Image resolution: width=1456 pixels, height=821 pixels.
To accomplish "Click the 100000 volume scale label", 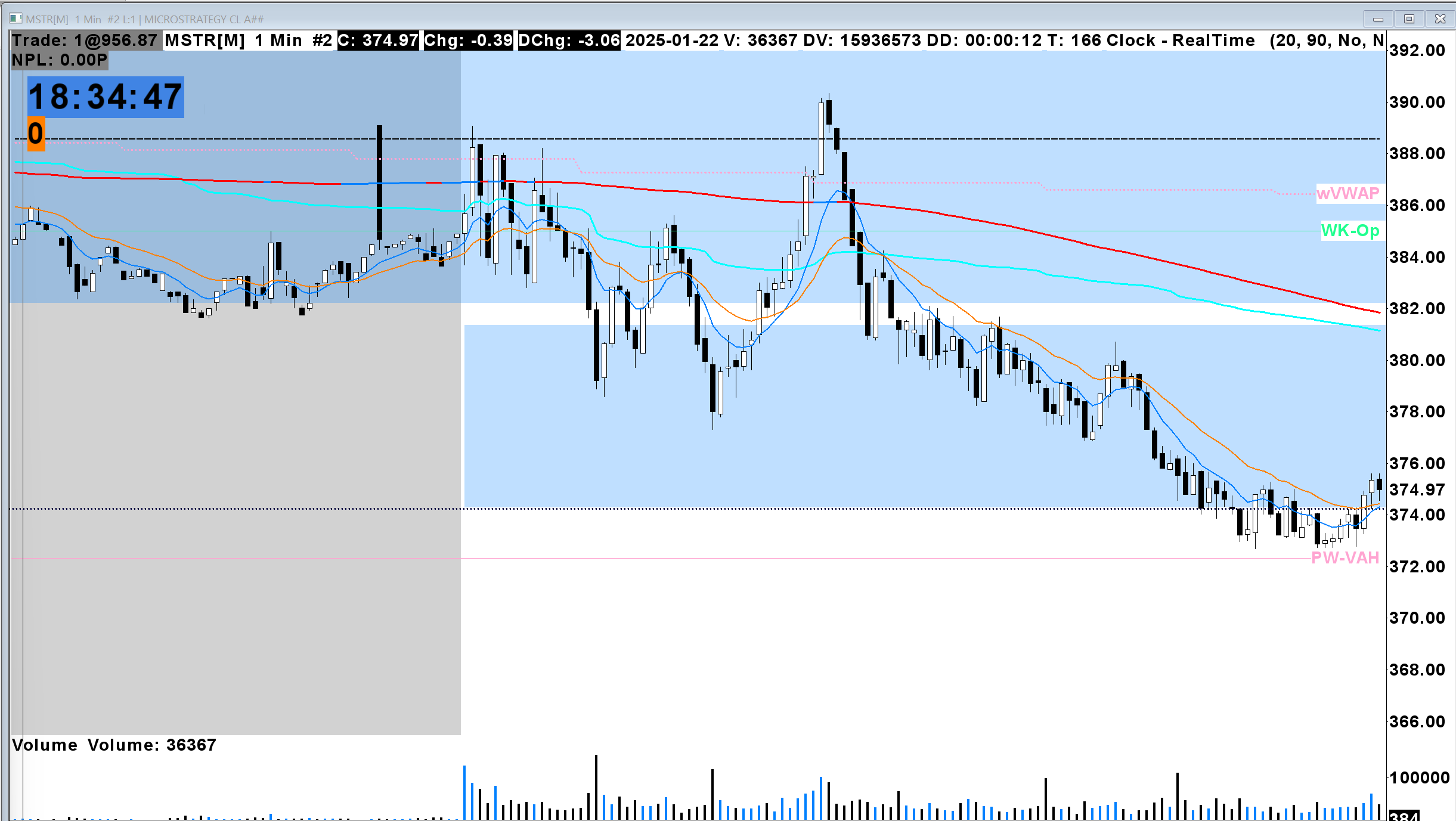I will click(x=1419, y=778).
